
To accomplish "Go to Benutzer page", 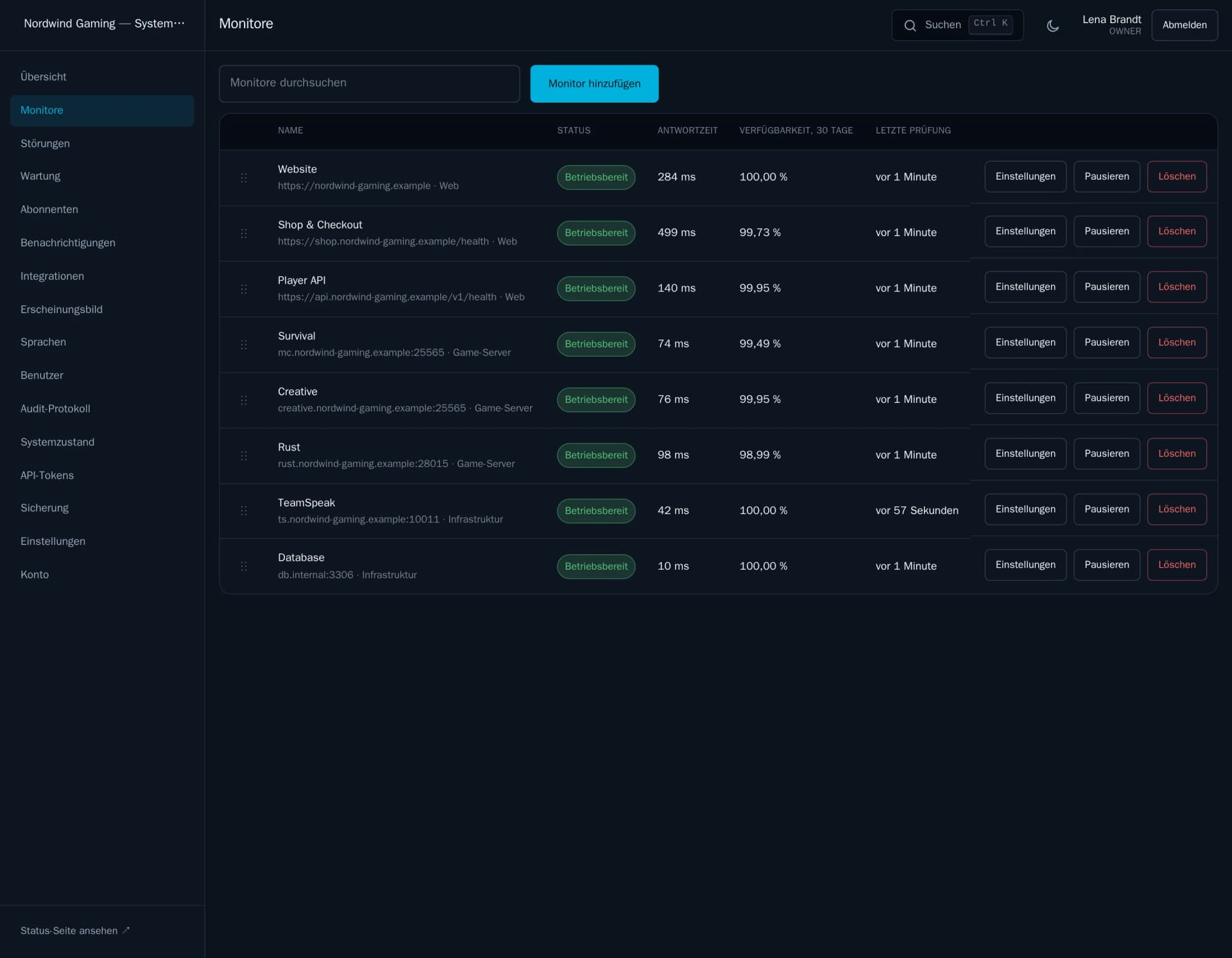I will tap(102, 375).
